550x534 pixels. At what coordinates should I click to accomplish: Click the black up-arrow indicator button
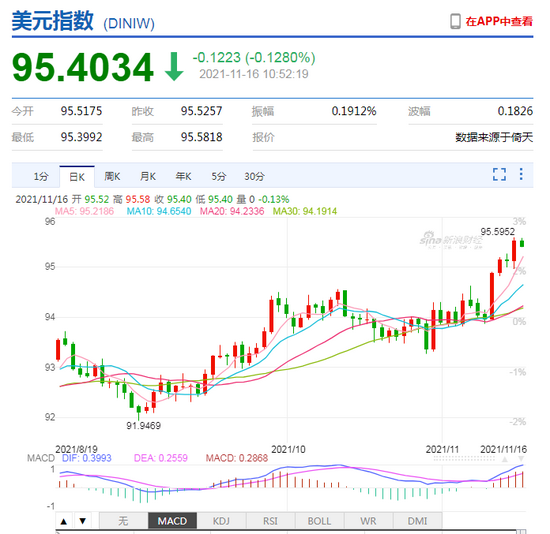pyautogui.click(x=64, y=521)
